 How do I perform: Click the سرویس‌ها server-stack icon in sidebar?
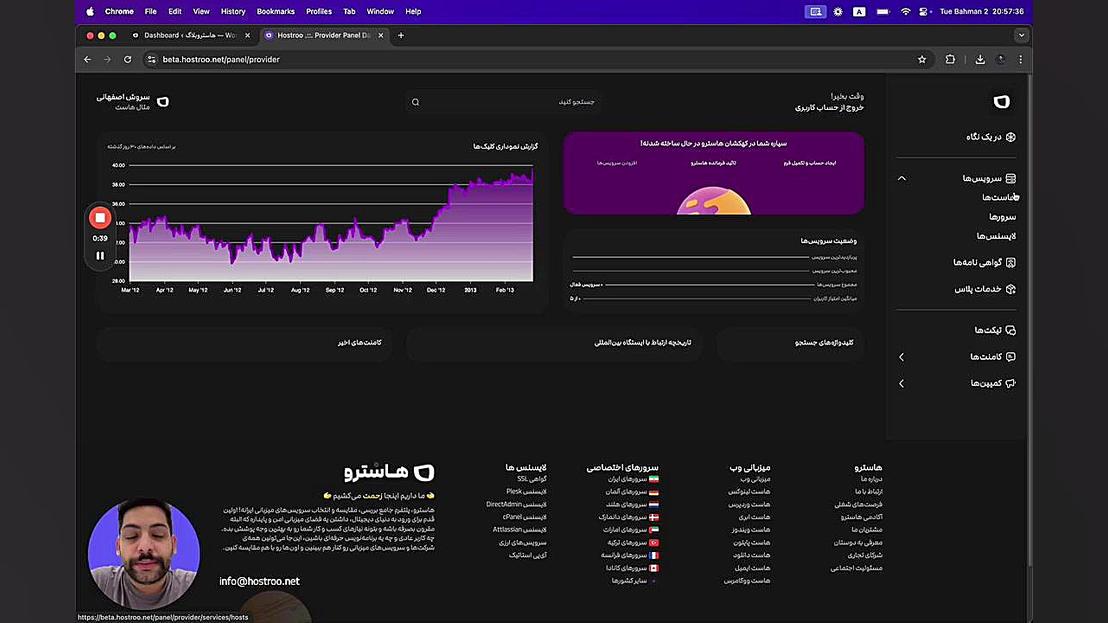tap(1010, 179)
